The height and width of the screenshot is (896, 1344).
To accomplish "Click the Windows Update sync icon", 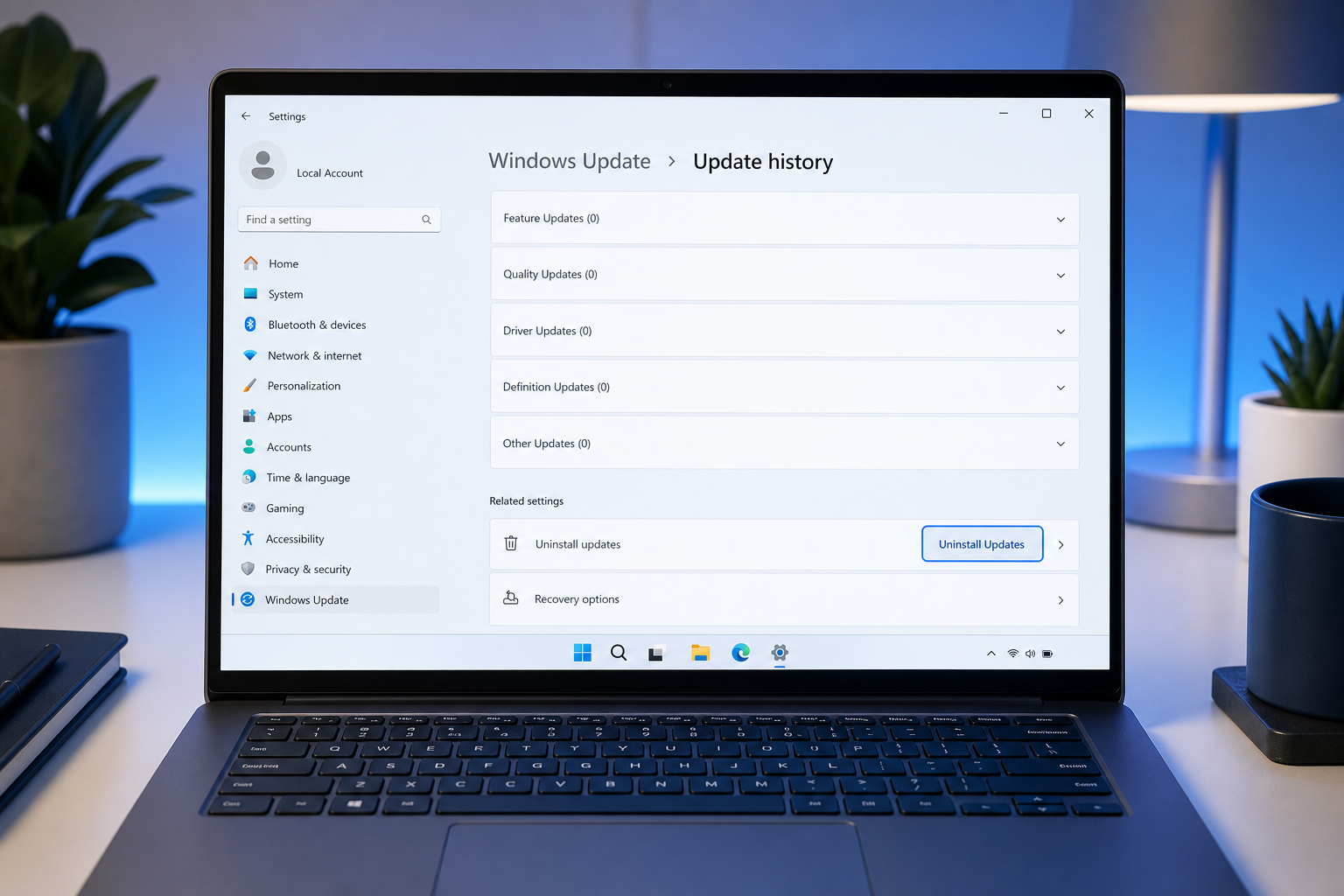I will coord(248,599).
